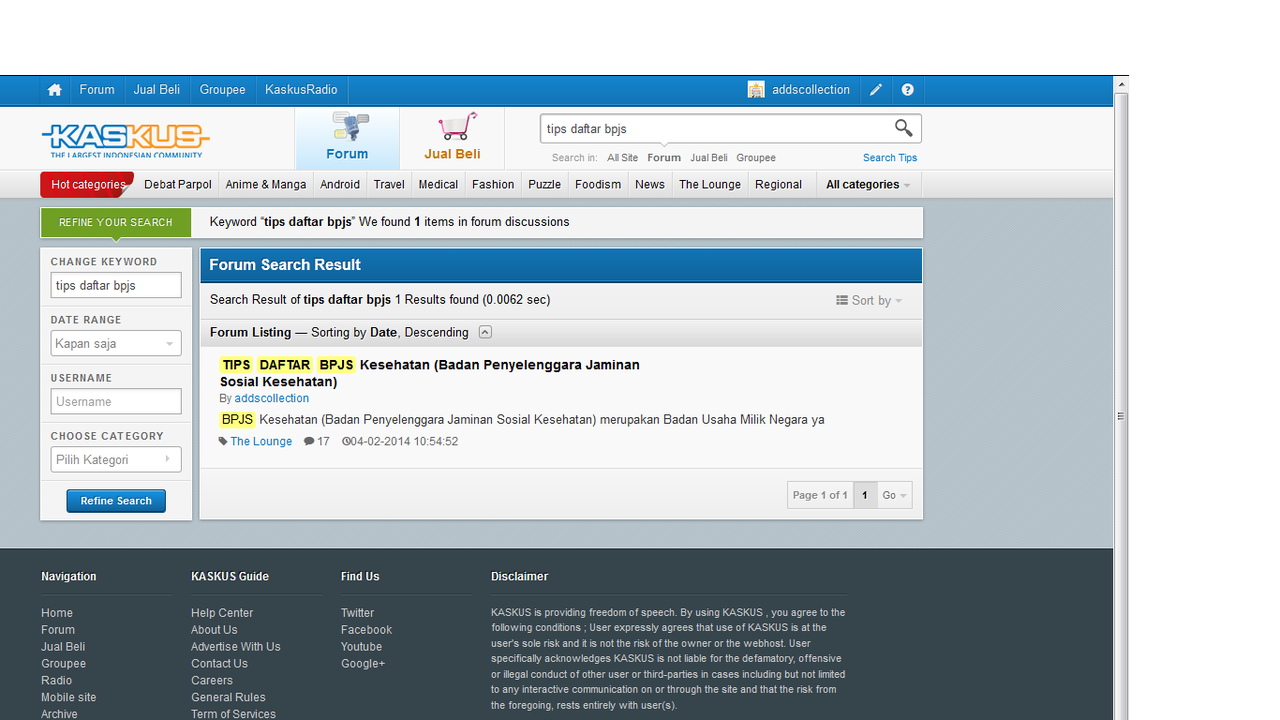The image size is (1280, 720).
Task: Open the question mark help icon
Action: (x=908, y=90)
